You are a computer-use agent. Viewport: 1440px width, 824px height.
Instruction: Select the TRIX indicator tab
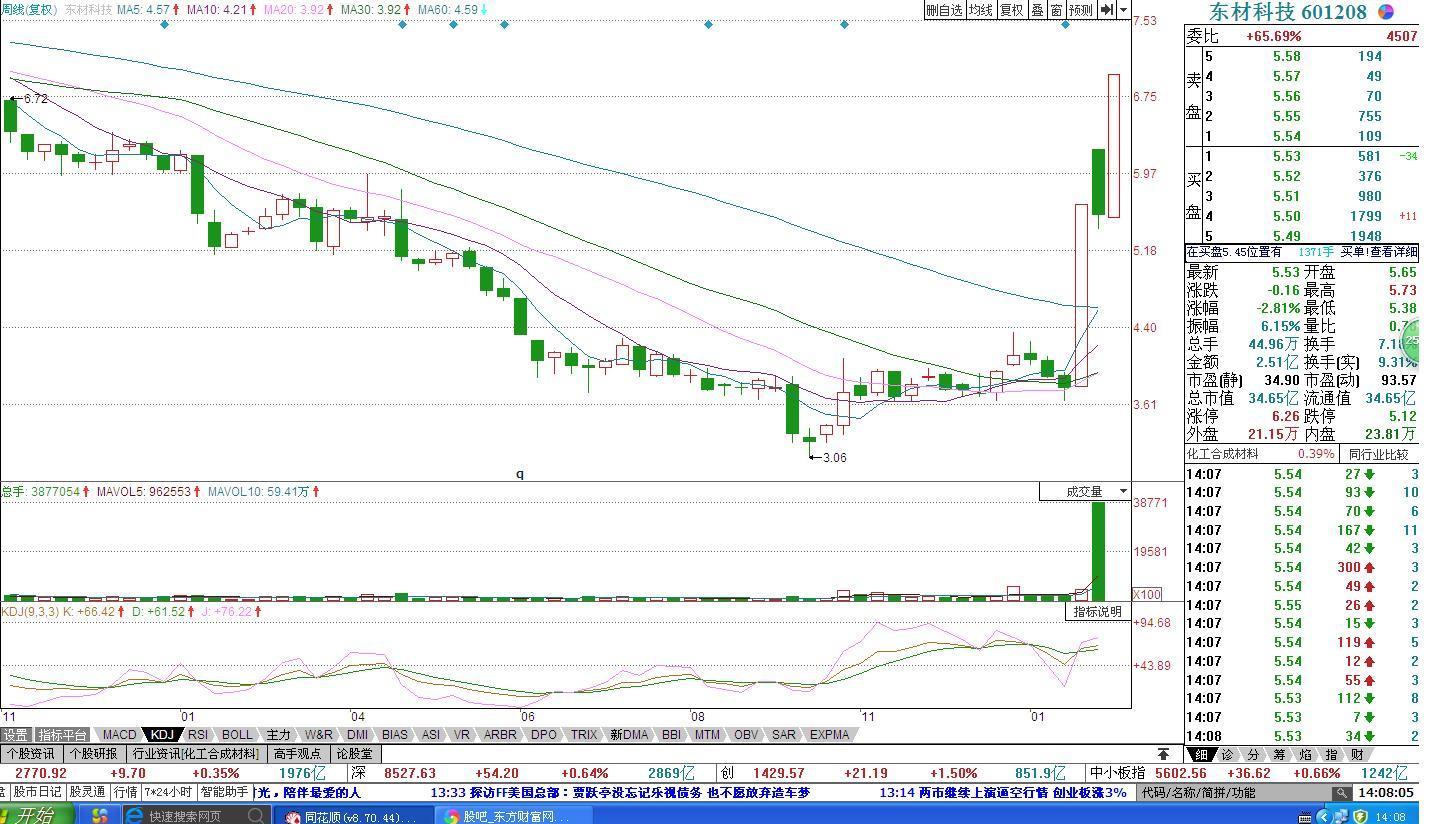(x=584, y=735)
